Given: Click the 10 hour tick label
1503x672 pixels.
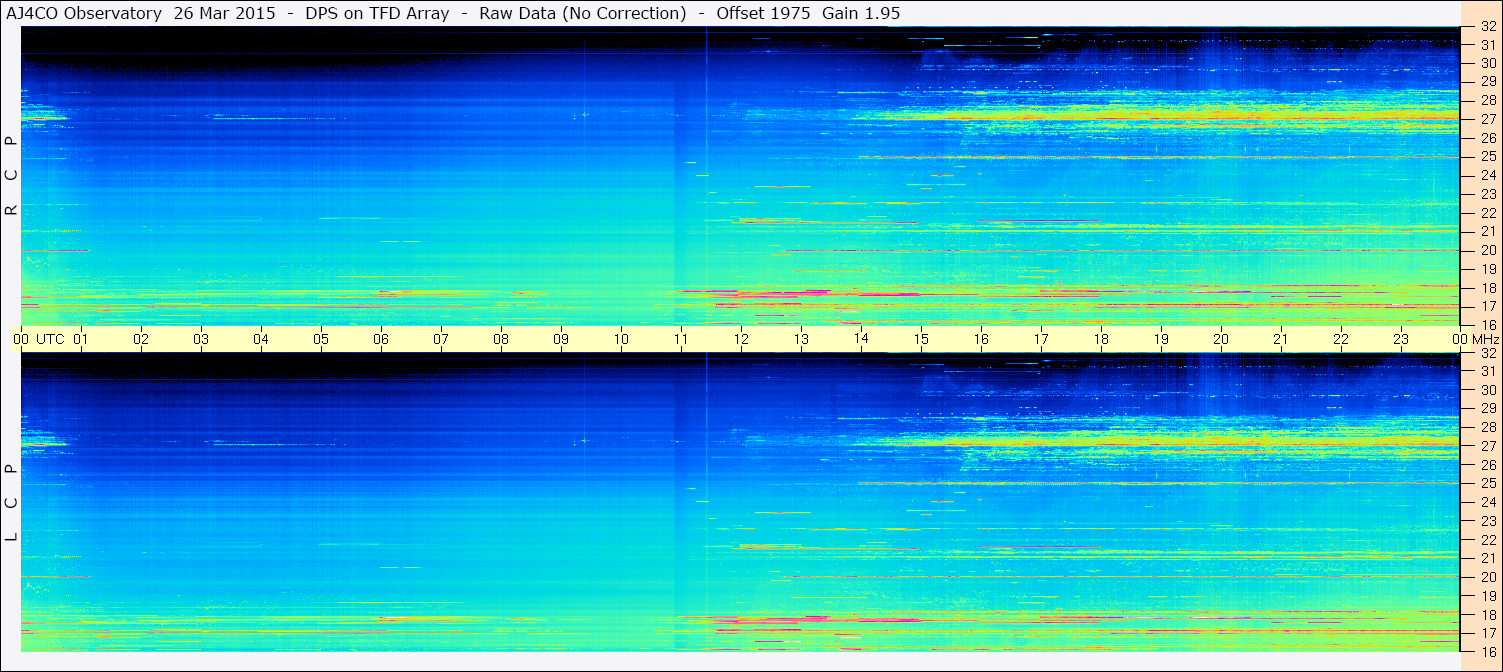Looking at the screenshot, I should [621, 339].
